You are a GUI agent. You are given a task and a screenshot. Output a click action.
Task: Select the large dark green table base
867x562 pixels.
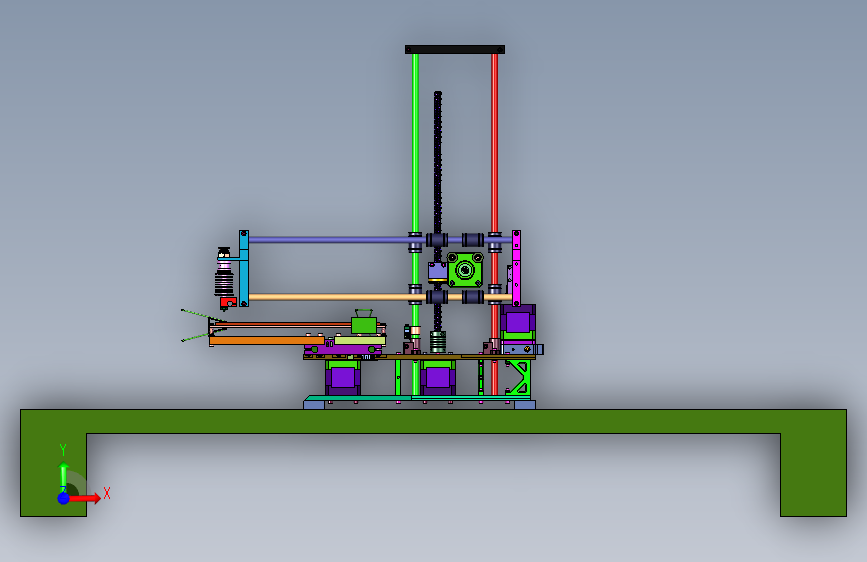click(x=434, y=422)
